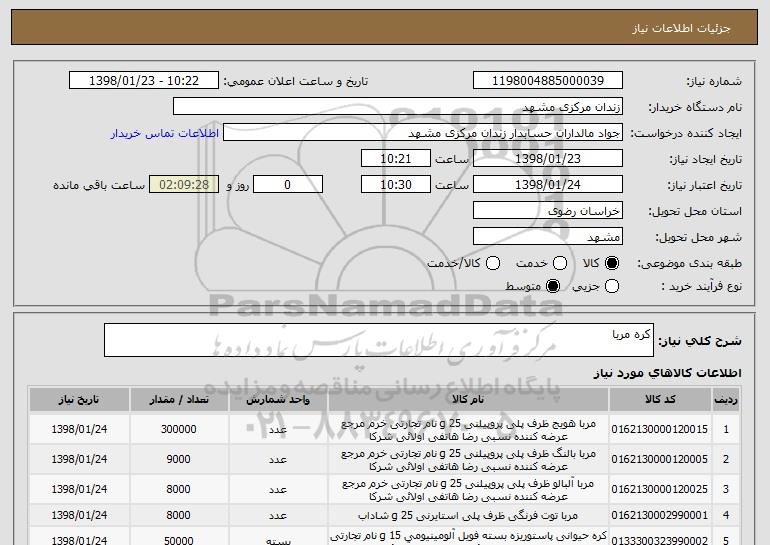Image resolution: width=770 pixels, height=545 pixels.
Task: Click quantity 300000 in row 1
Action: (x=178, y=429)
